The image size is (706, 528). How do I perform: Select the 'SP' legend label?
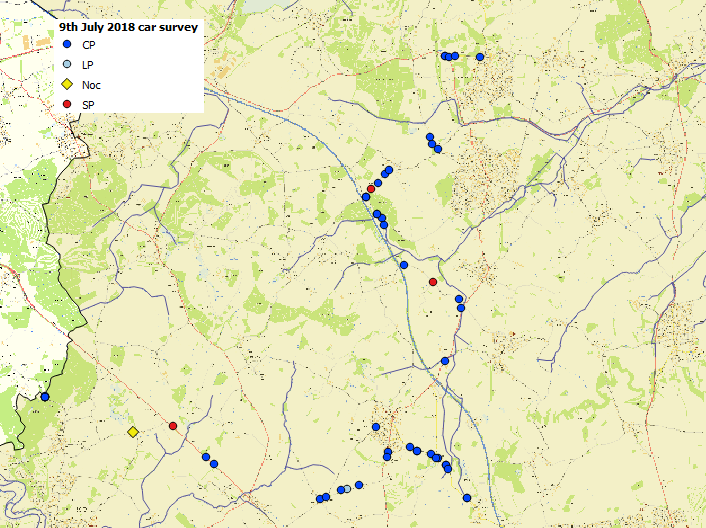[x=88, y=105]
